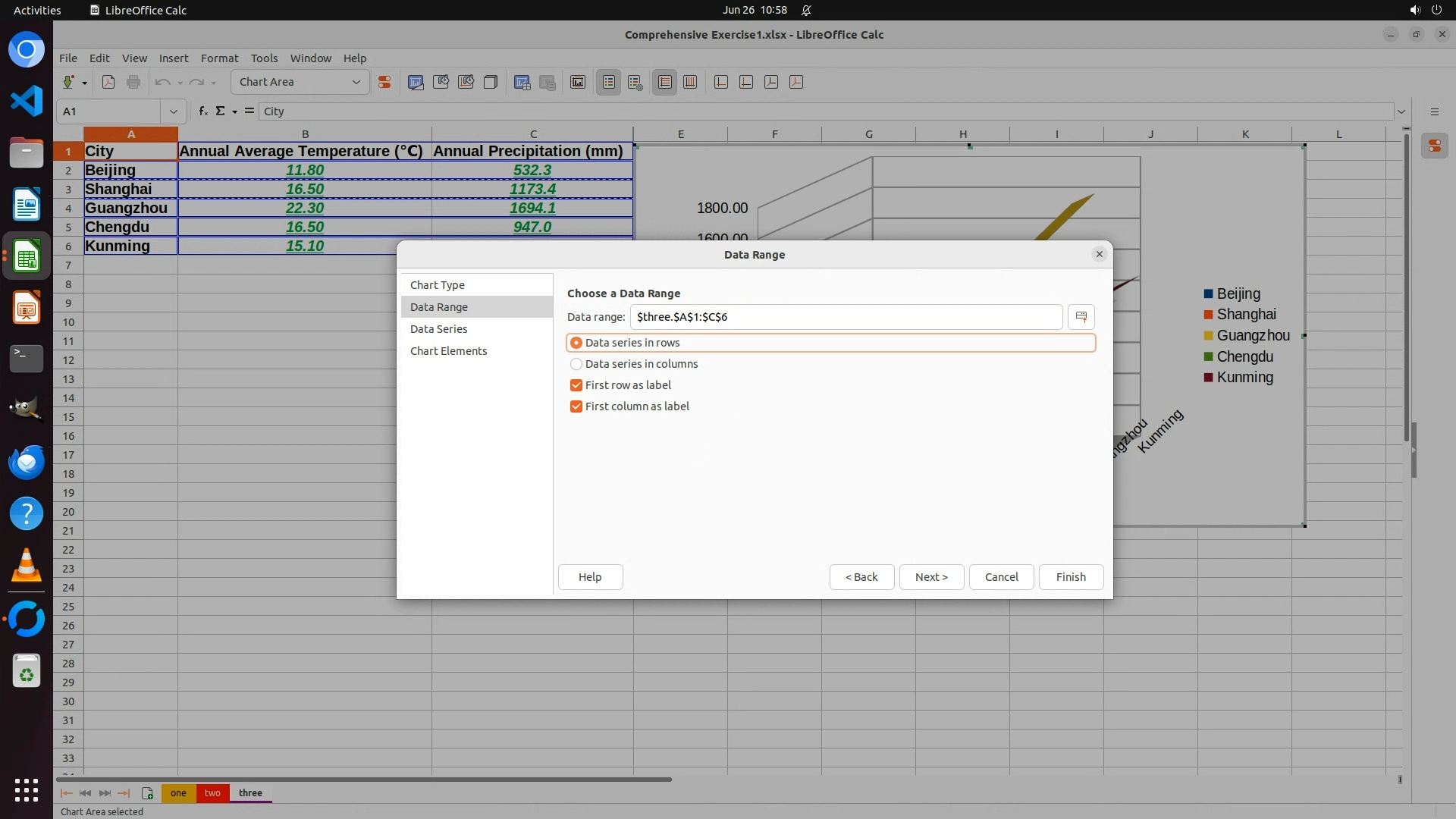Open the Name Box dropdown arrow
This screenshot has width=1456, height=819.
pyautogui.click(x=173, y=111)
